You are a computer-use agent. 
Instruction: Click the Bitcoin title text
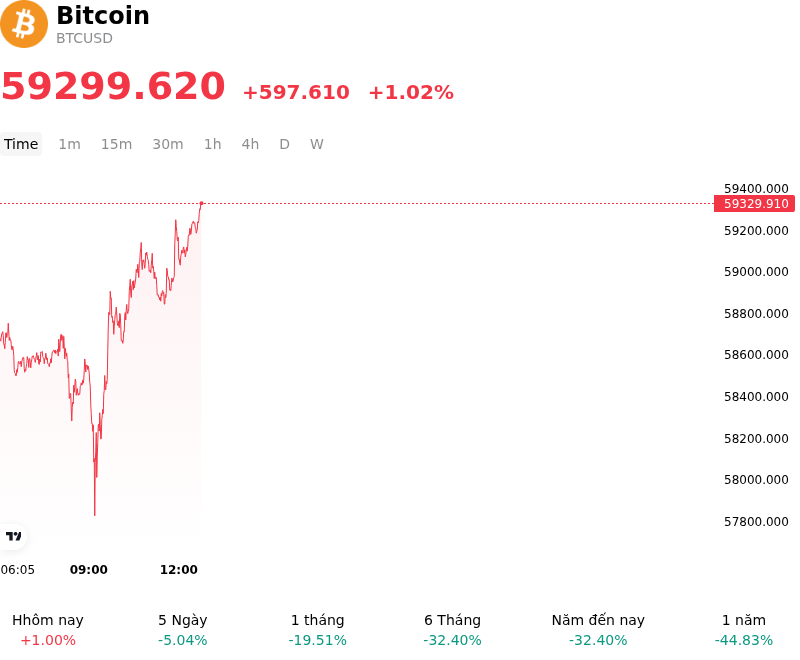pyautogui.click(x=103, y=15)
